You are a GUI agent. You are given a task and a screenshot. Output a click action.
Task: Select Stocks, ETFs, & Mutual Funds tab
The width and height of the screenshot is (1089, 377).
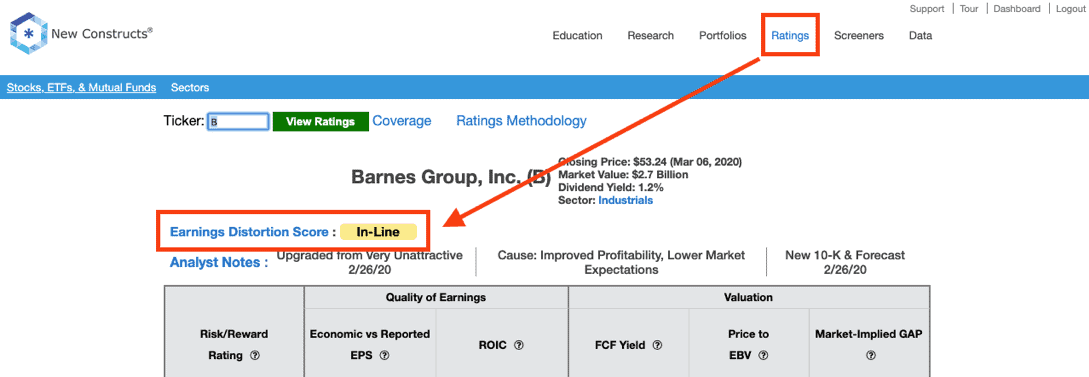pos(81,87)
